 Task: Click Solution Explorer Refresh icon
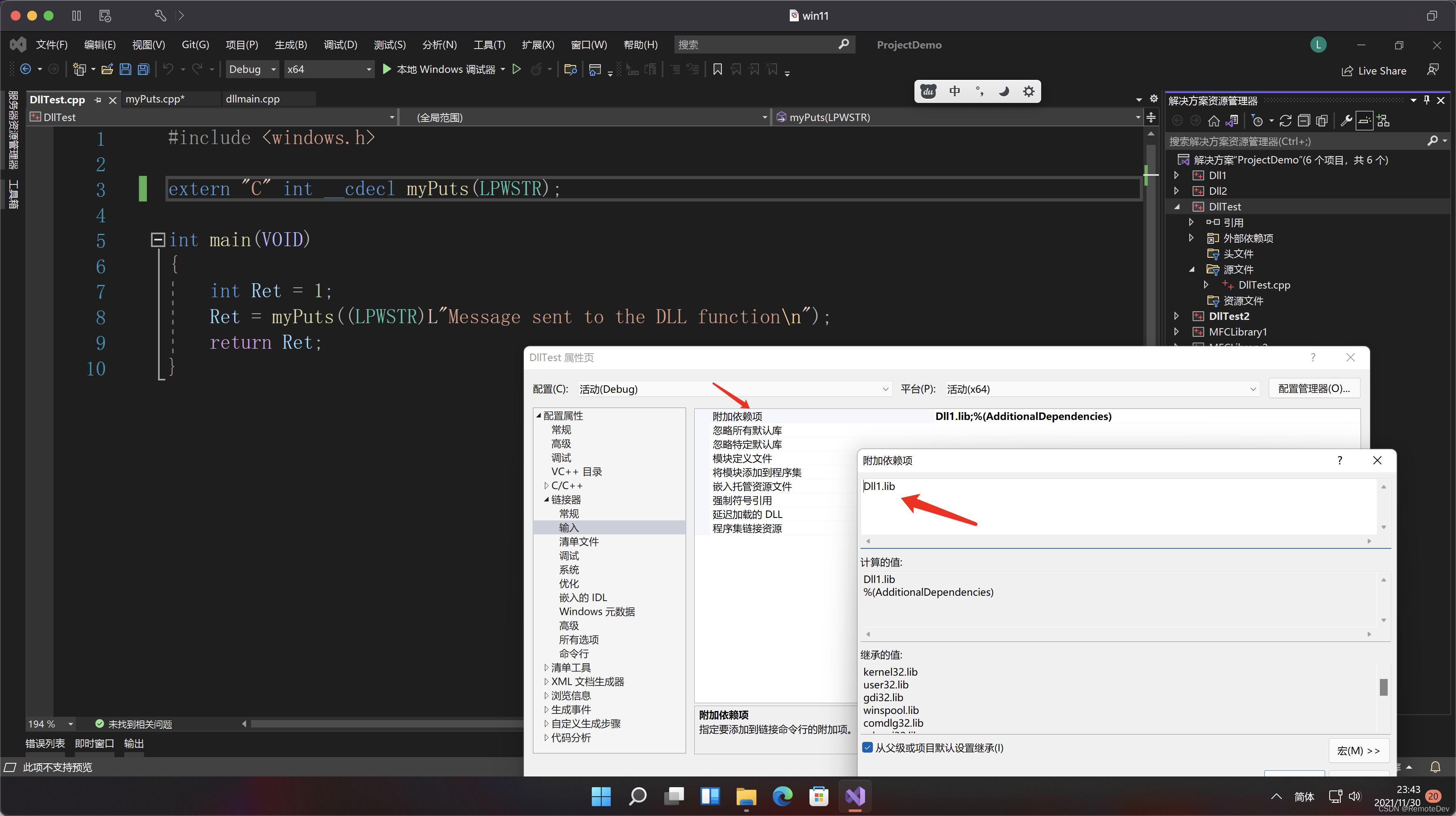coord(1285,121)
